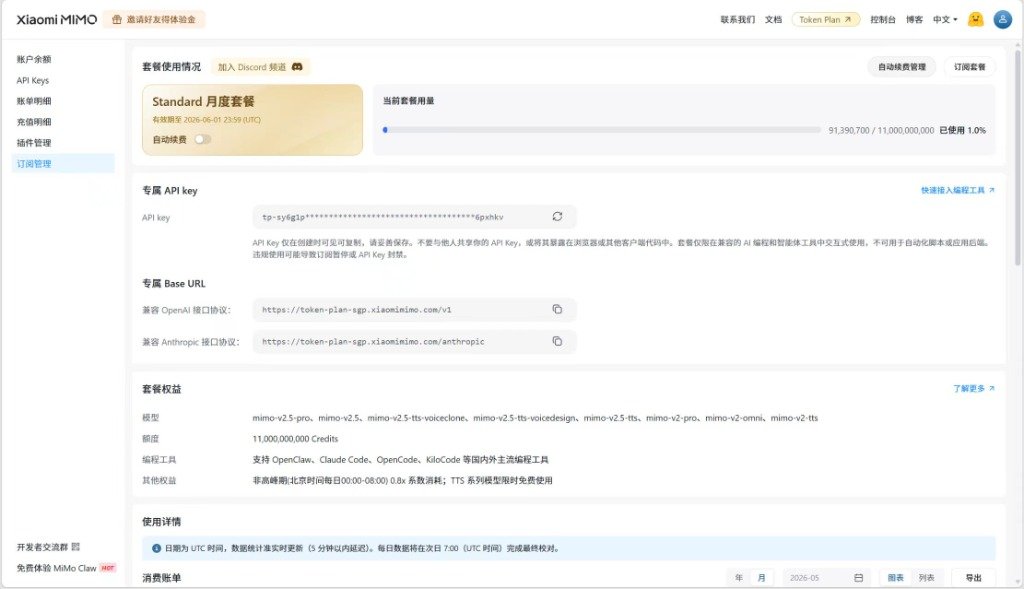
Task: Copy the Anthropic-compatible base URL
Action: pyautogui.click(x=557, y=341)
